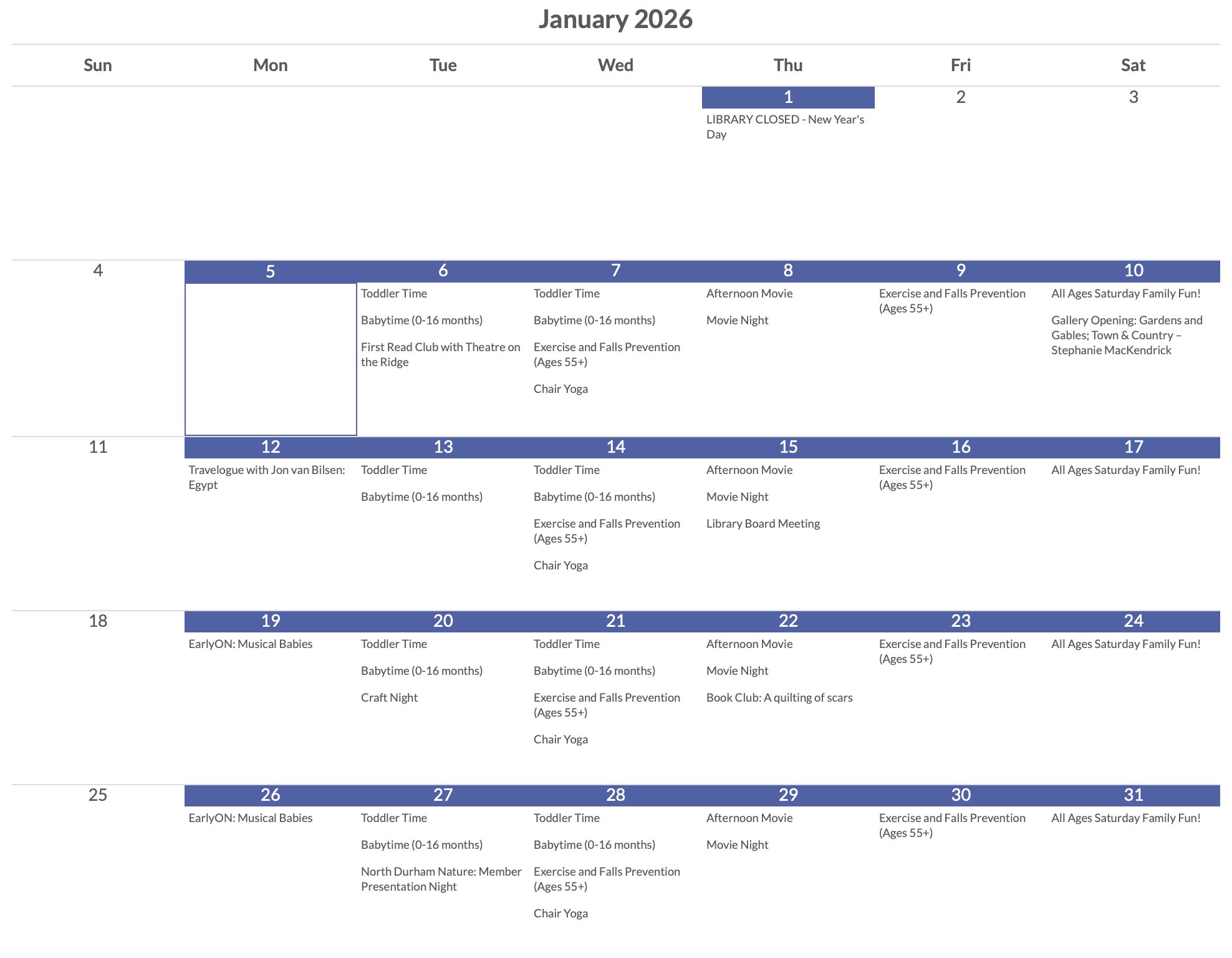Click the January 31 date header
Screen dimensions: 1232x958
tap(1133, 795)
